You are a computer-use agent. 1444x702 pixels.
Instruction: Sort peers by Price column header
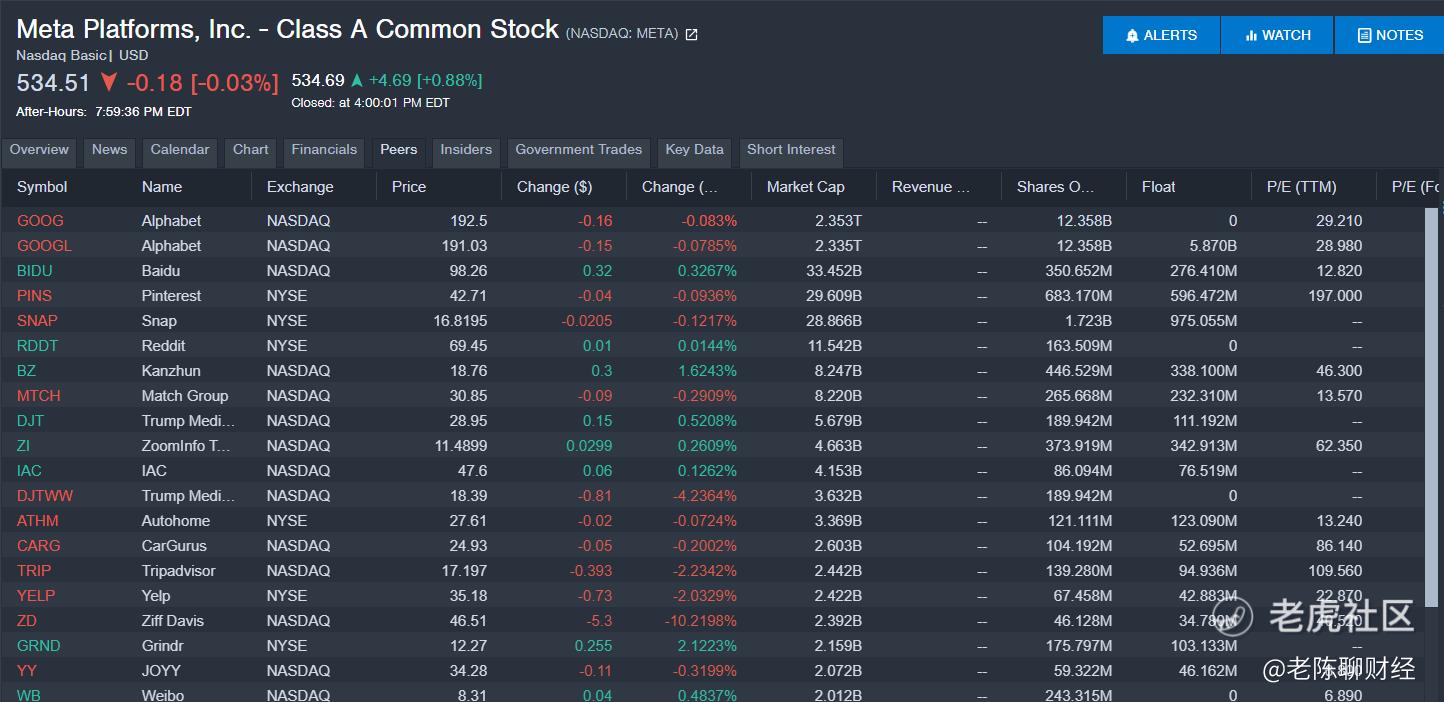(409, 187)
